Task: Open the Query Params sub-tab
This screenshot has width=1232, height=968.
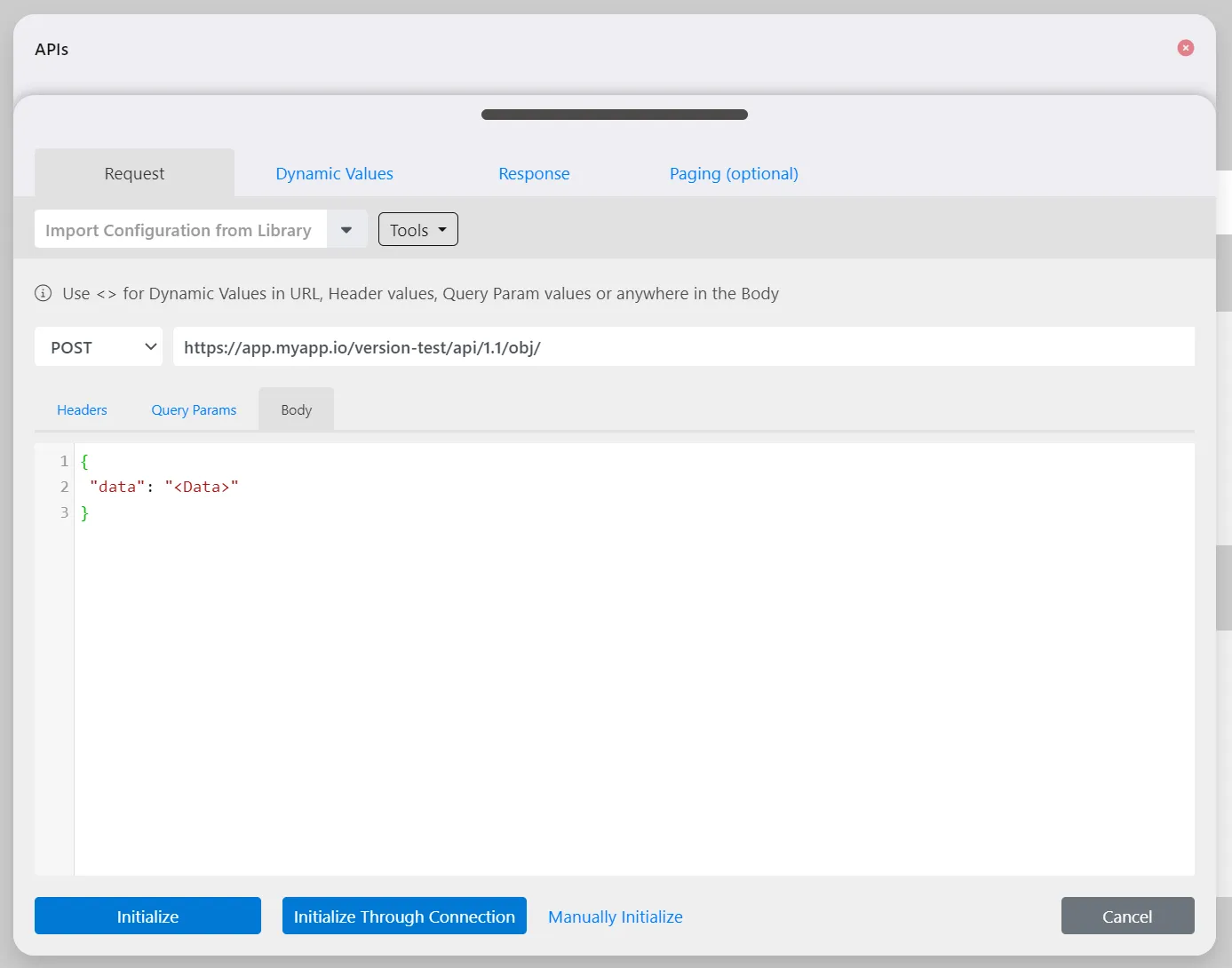Action: (x=194, y=409)
